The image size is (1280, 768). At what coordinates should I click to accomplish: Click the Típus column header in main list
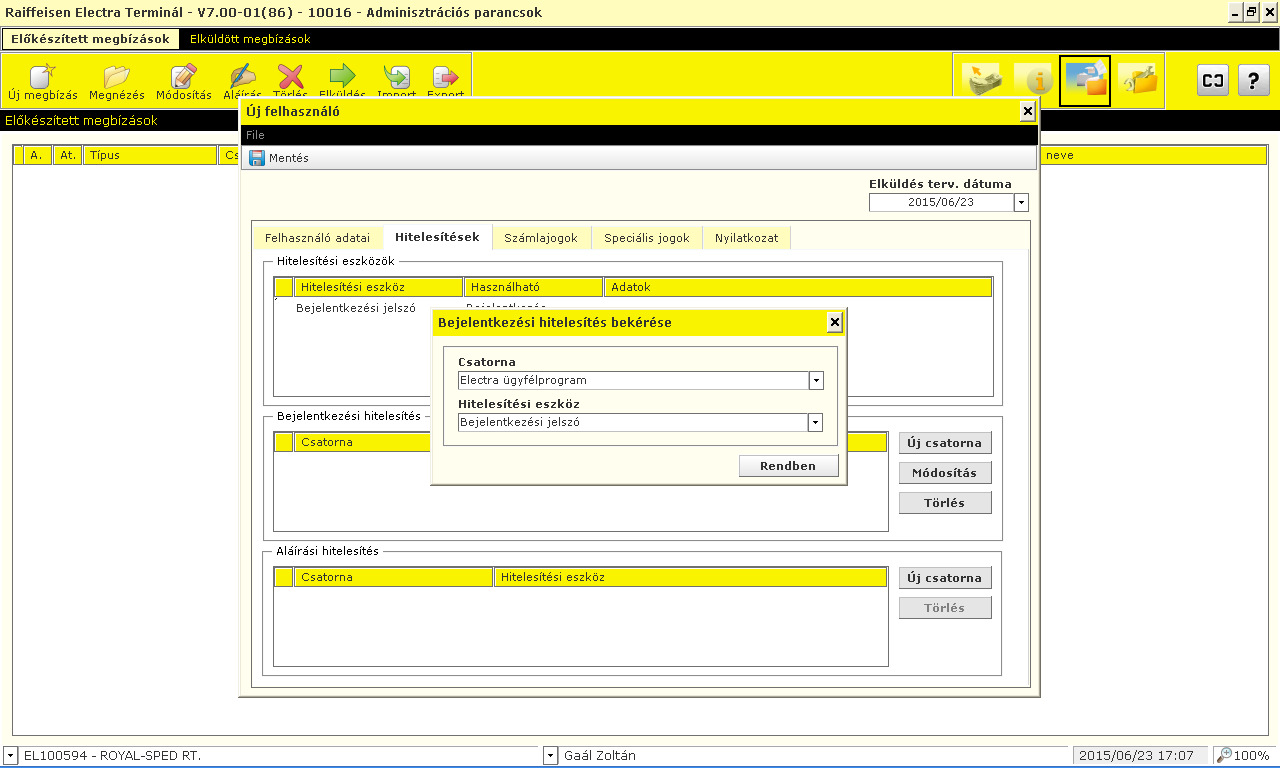(x=150, y=155)
